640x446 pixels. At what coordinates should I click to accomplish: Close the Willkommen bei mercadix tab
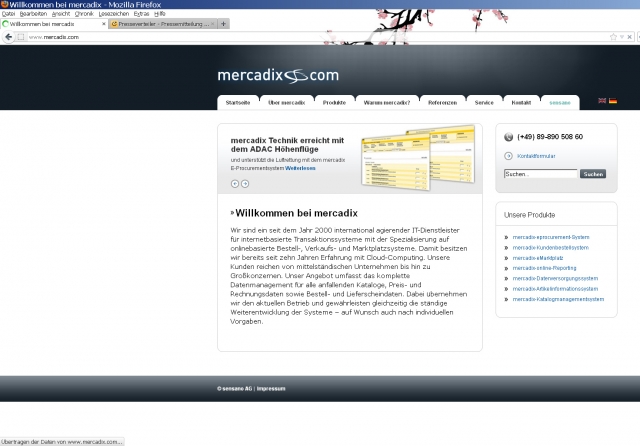(103, 24)
